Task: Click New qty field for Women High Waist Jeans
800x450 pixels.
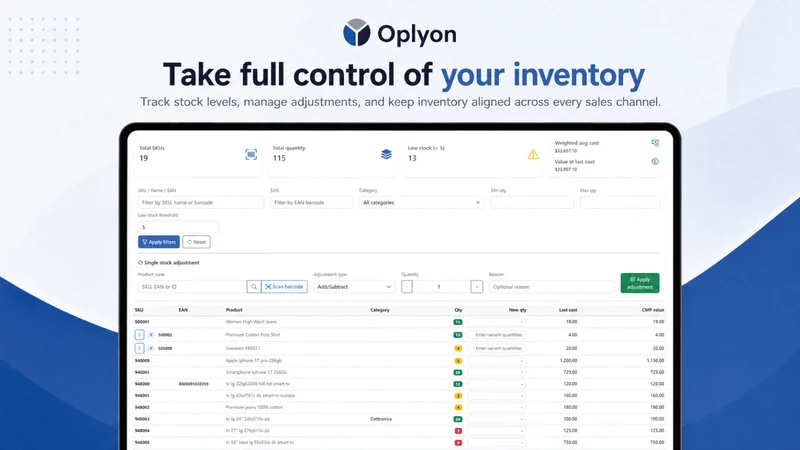Action: (x=497, y=322)
